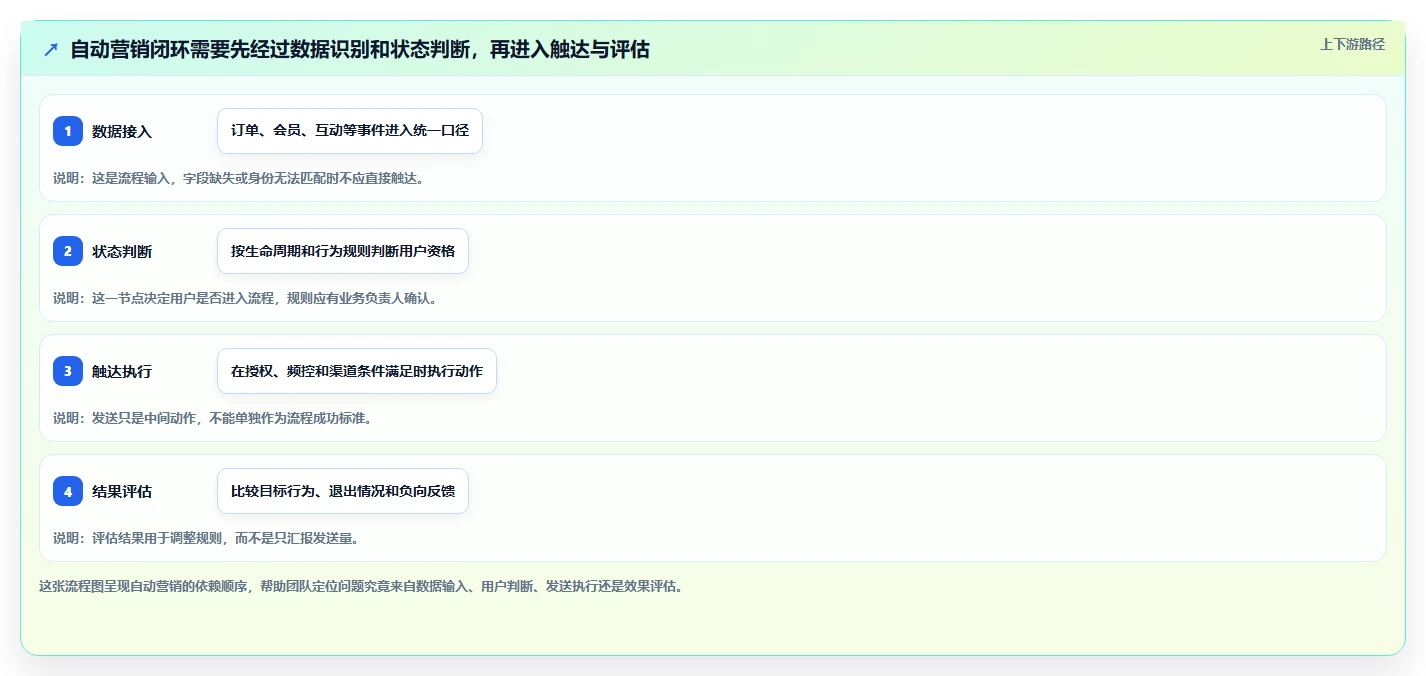Click the 比较目标行为、退出情况和负向反馈 box
1426x676 pixels.
(343, 491)
